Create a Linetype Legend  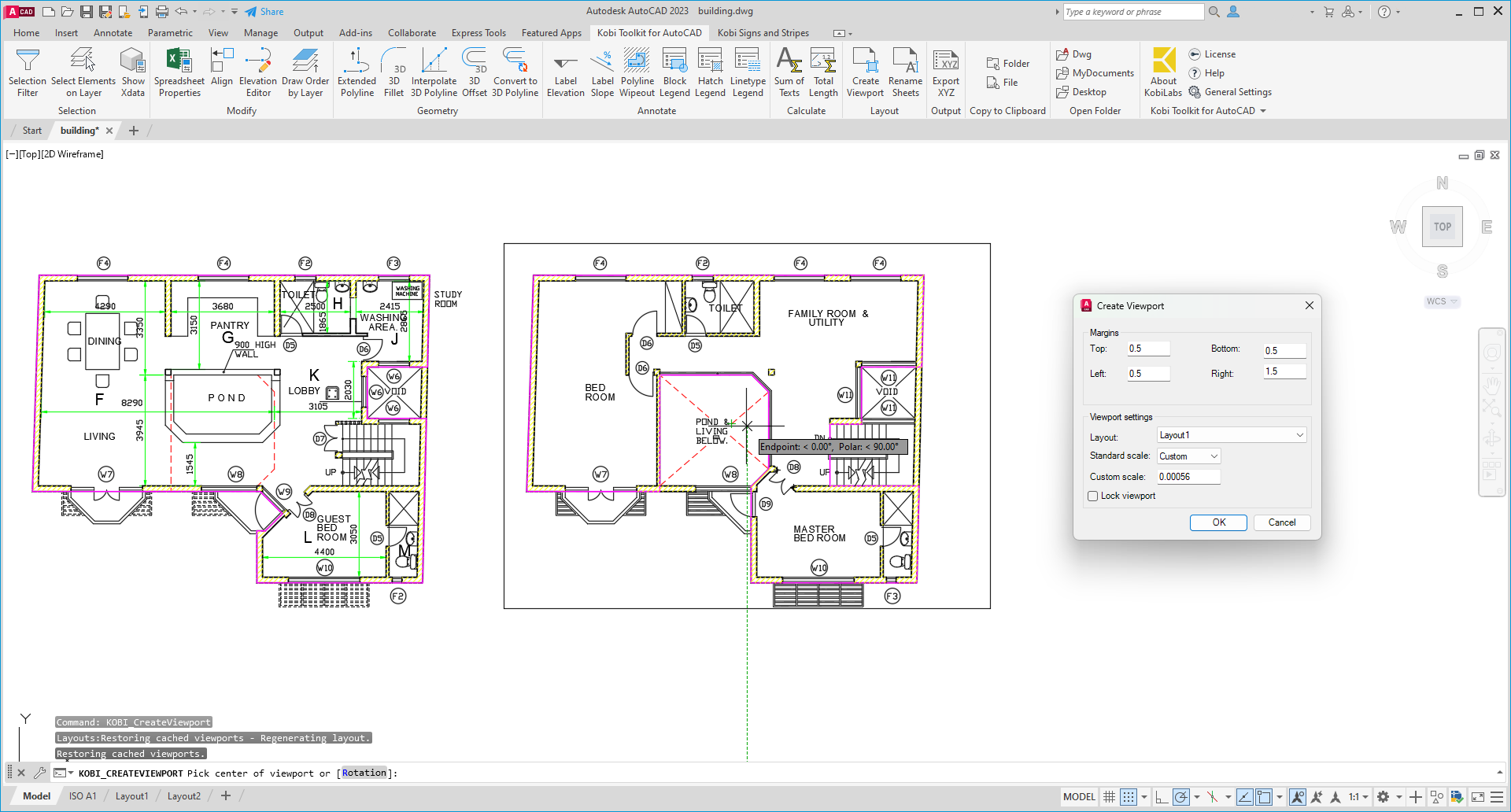(748, 72)
